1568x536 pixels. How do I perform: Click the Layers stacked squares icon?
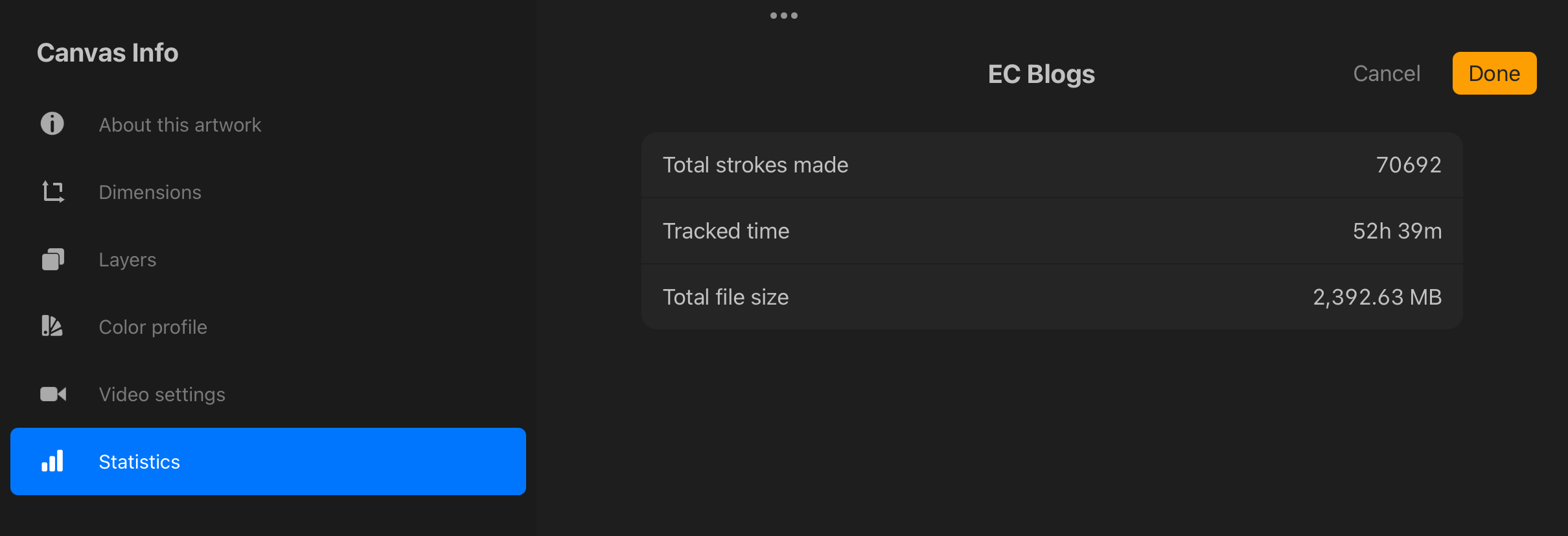coord(53,259)
